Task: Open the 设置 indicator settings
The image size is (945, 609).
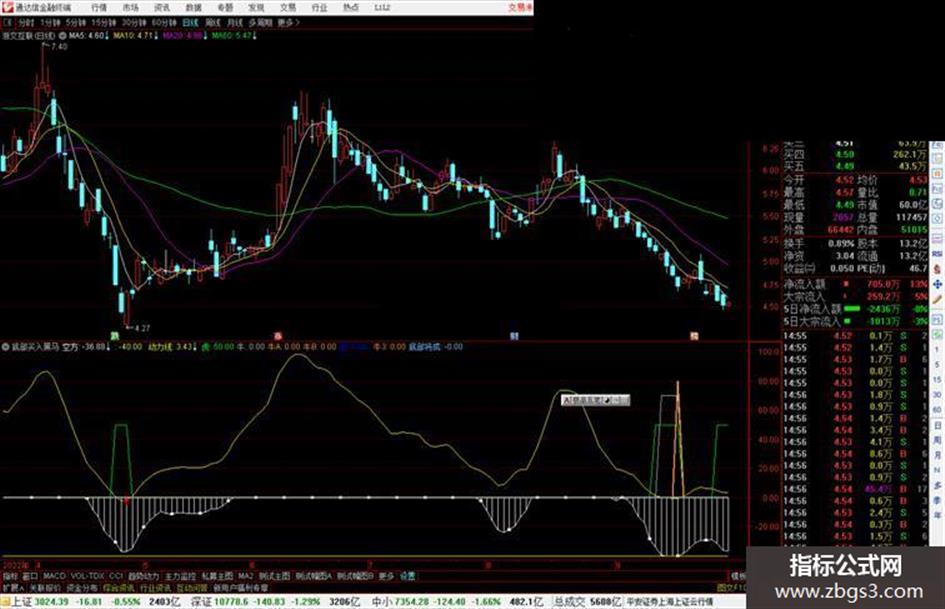Action: (407, 576)
